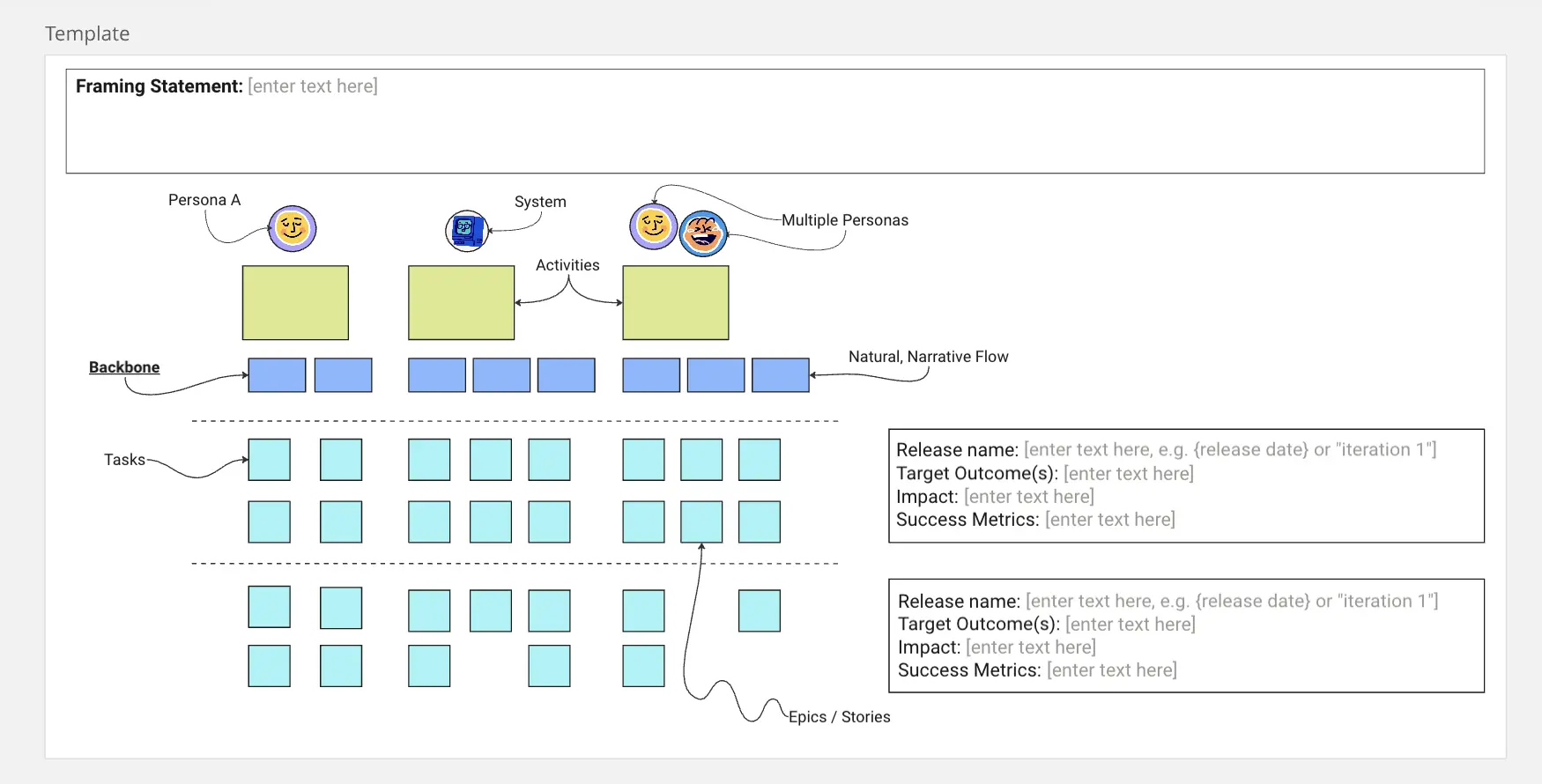Screen dimensions: 1542x784
Task: Select the underlined Backbone label
Action: [x=124, y=367]
